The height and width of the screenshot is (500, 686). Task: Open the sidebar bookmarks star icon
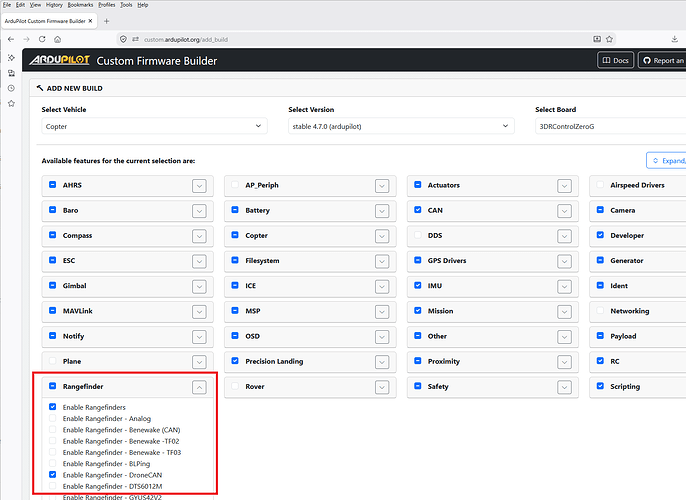[x=11, y=104]
